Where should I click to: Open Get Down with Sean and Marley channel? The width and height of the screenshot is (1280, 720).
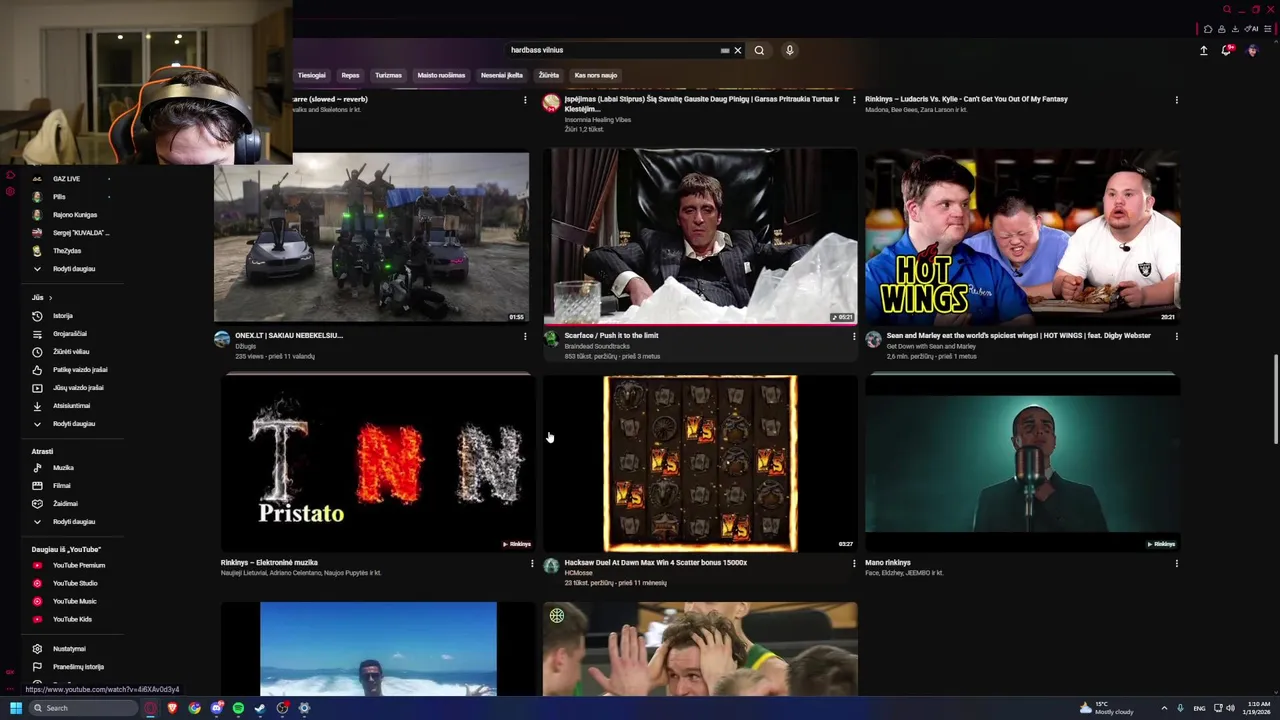pos(931,346)
